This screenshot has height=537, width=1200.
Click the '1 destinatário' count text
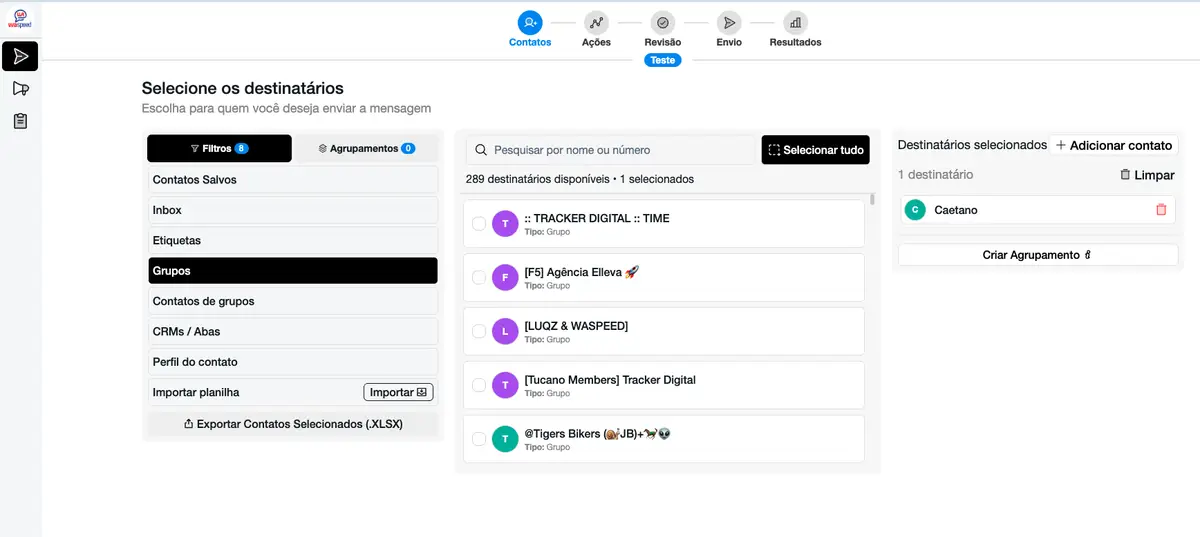click(x=935, y=175)
